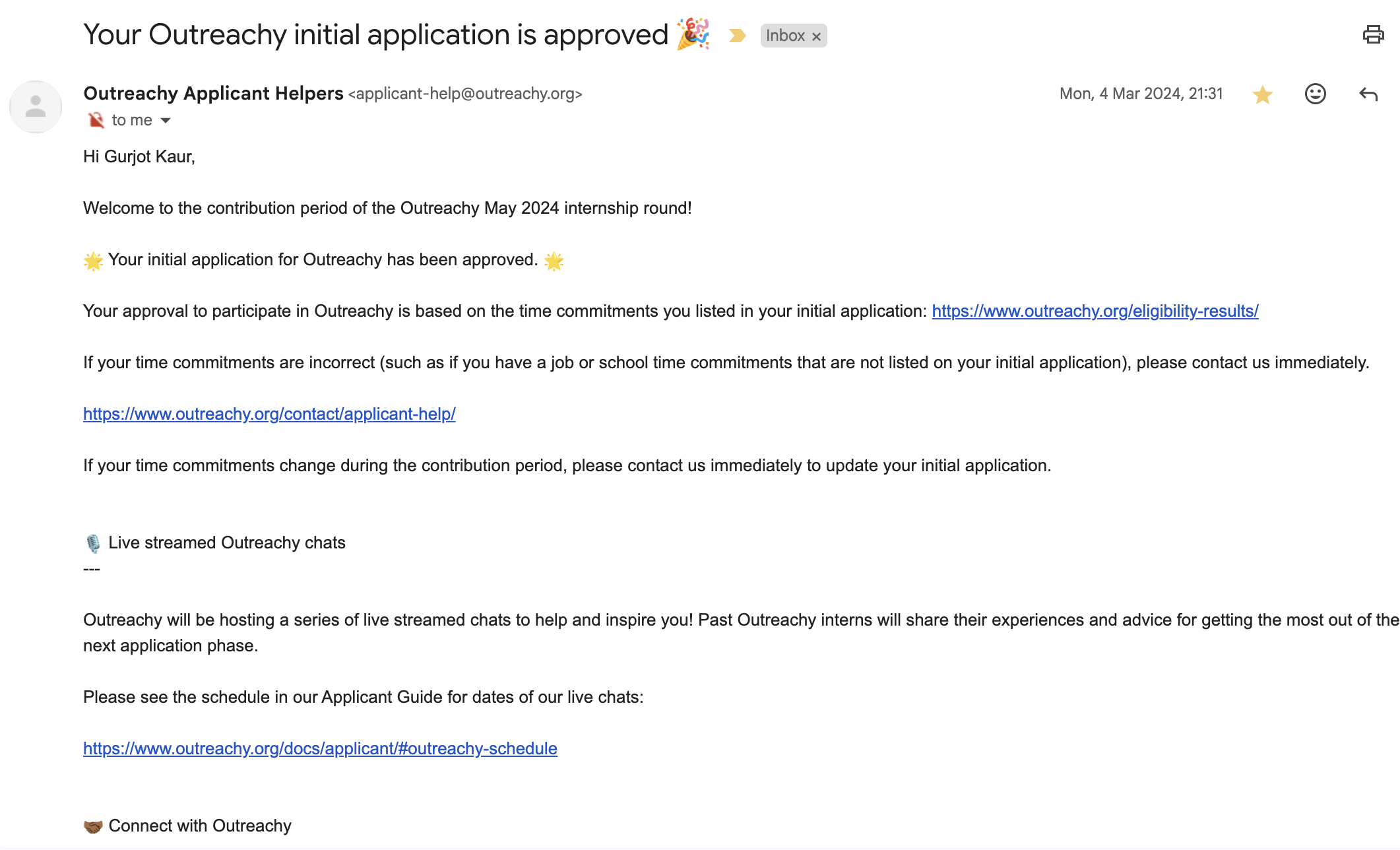Expand the 'to me' recipient details

point(166,120)
